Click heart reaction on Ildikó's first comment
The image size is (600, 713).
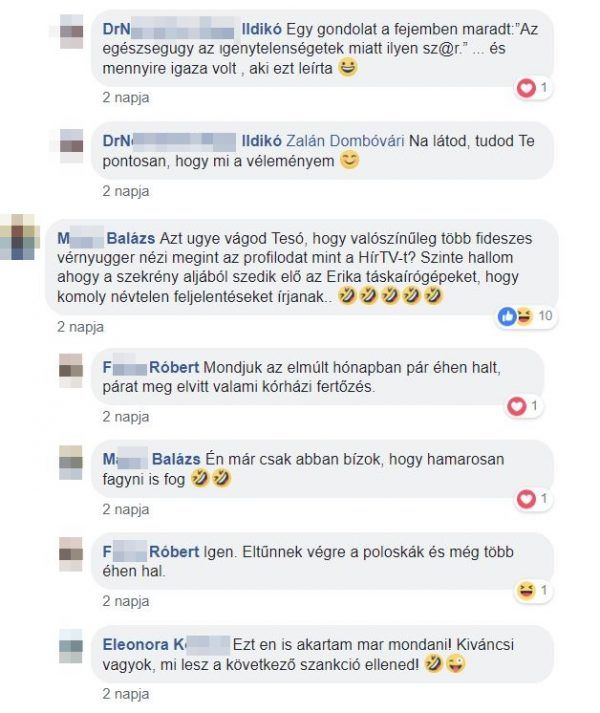pos(533,87)
